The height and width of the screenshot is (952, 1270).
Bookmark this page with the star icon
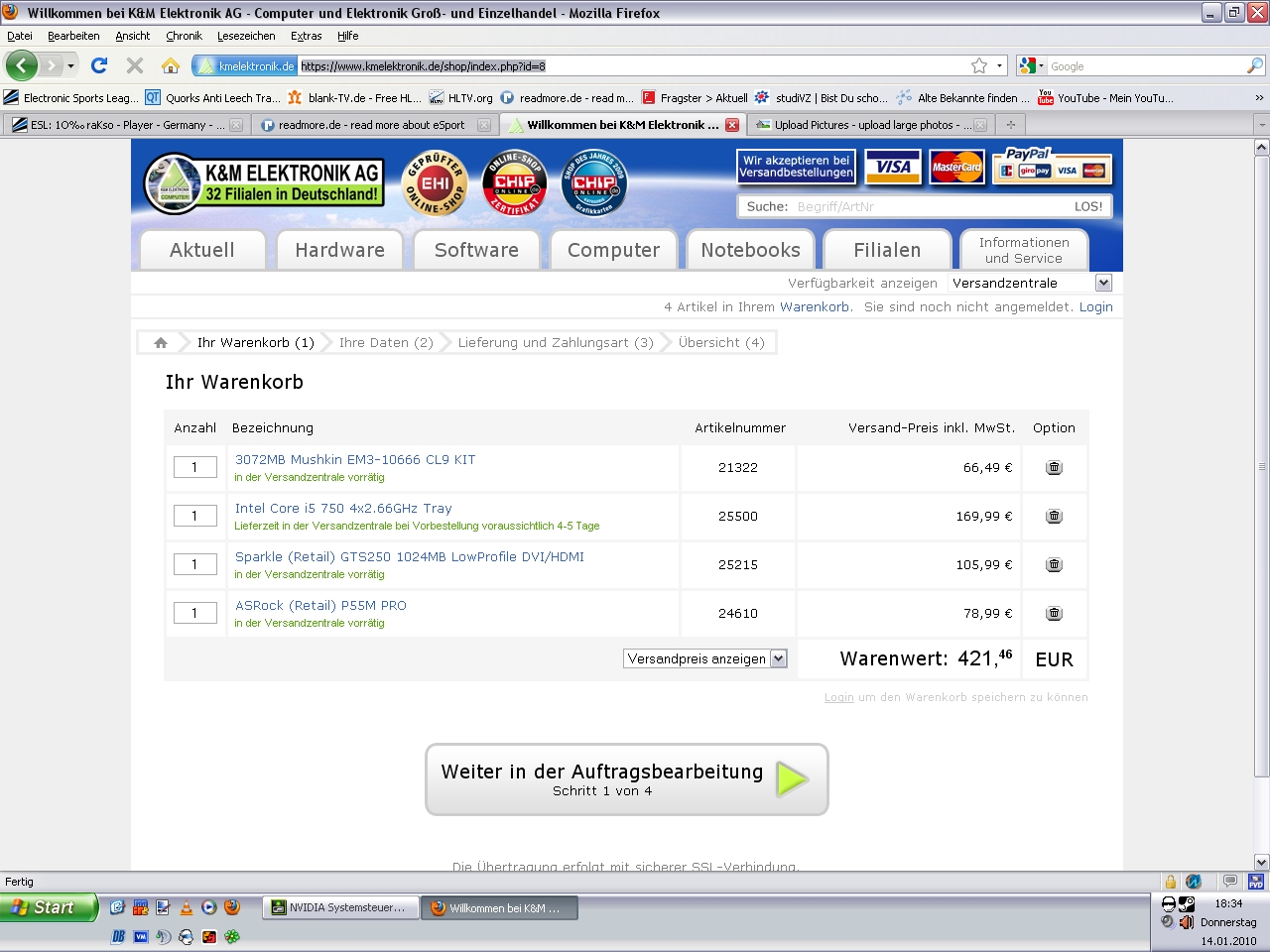click(979, 65)
